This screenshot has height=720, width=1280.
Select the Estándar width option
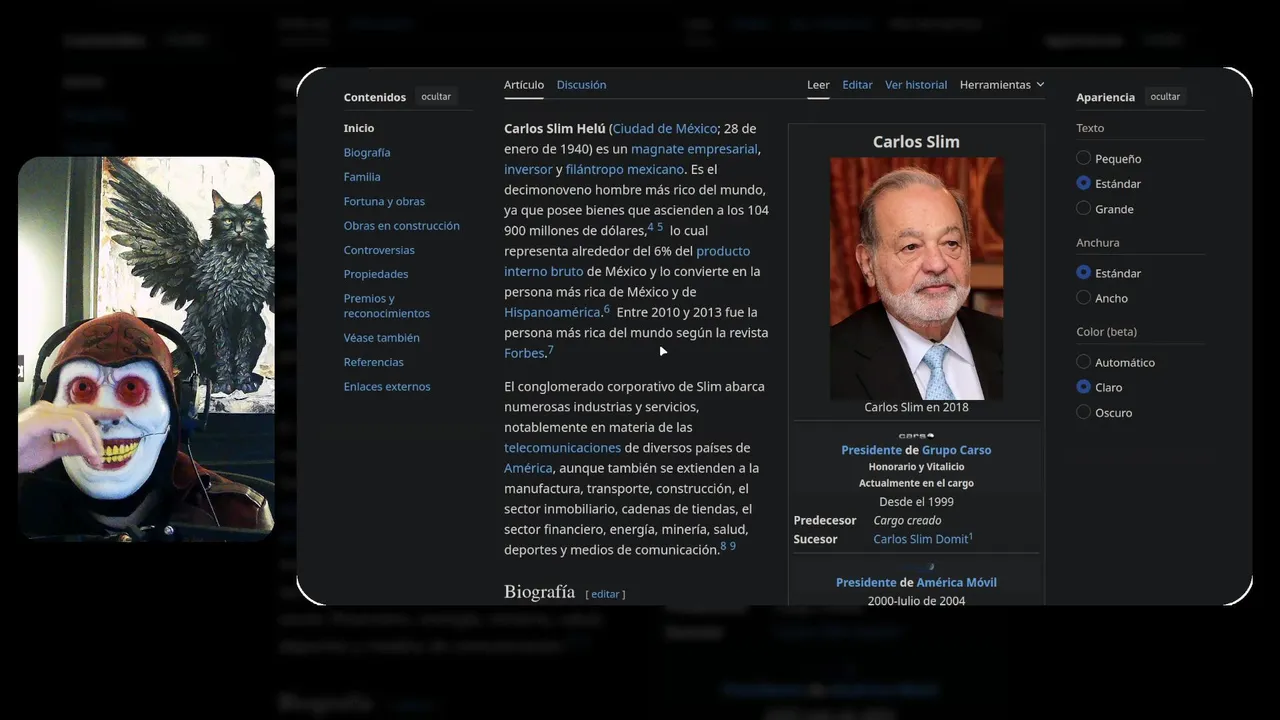1083,272
